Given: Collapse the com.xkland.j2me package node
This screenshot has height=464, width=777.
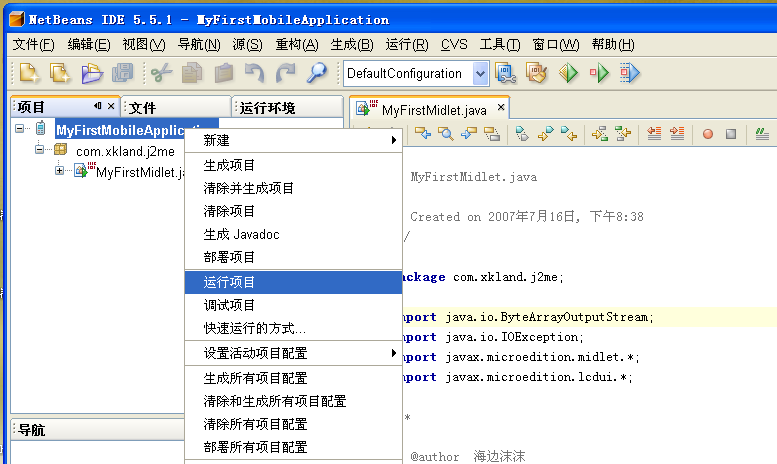Looking at the screenshot, I should 39,150.
